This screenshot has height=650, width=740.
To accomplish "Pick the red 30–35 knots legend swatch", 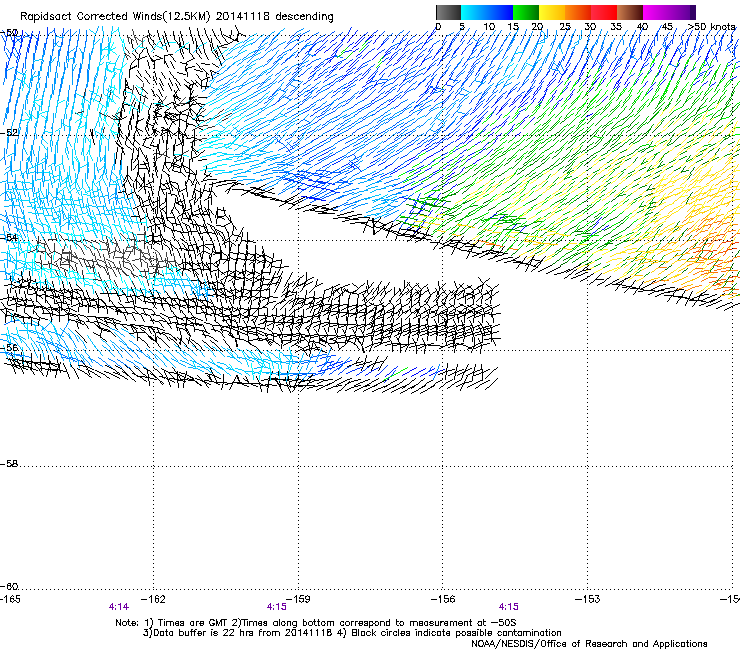I will (x=604, y=12).
